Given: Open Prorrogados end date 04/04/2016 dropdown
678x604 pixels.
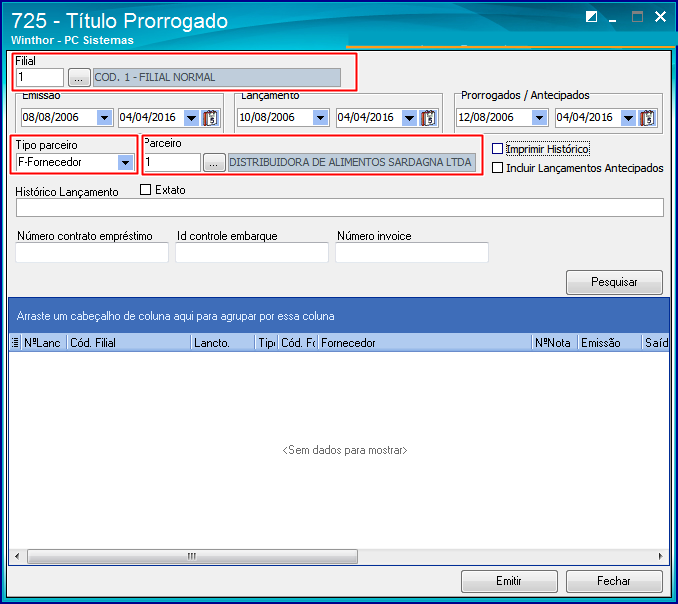Looking at the screenshot, I should [628, 118].
